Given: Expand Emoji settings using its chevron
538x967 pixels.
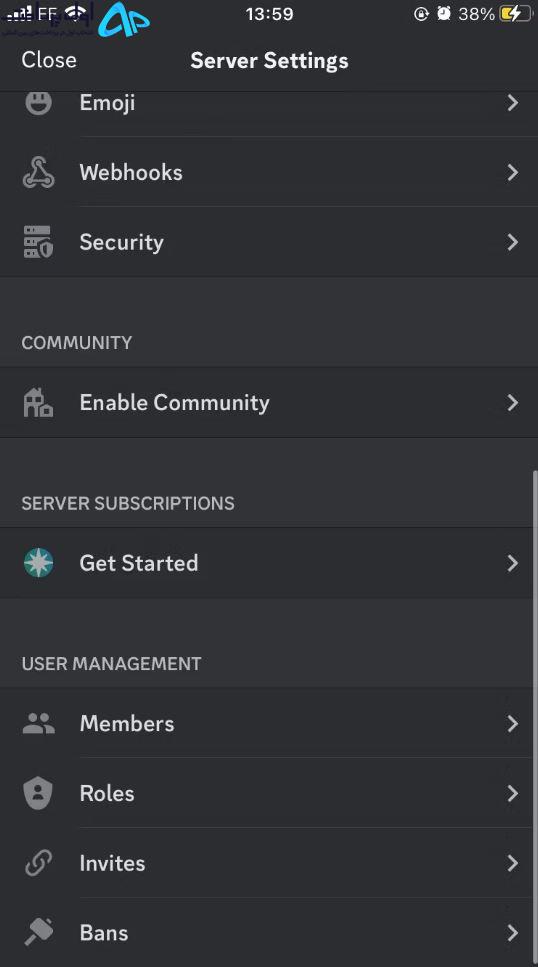Looking at the screenshot, I should pyautogui.click(x=513, y=102).
